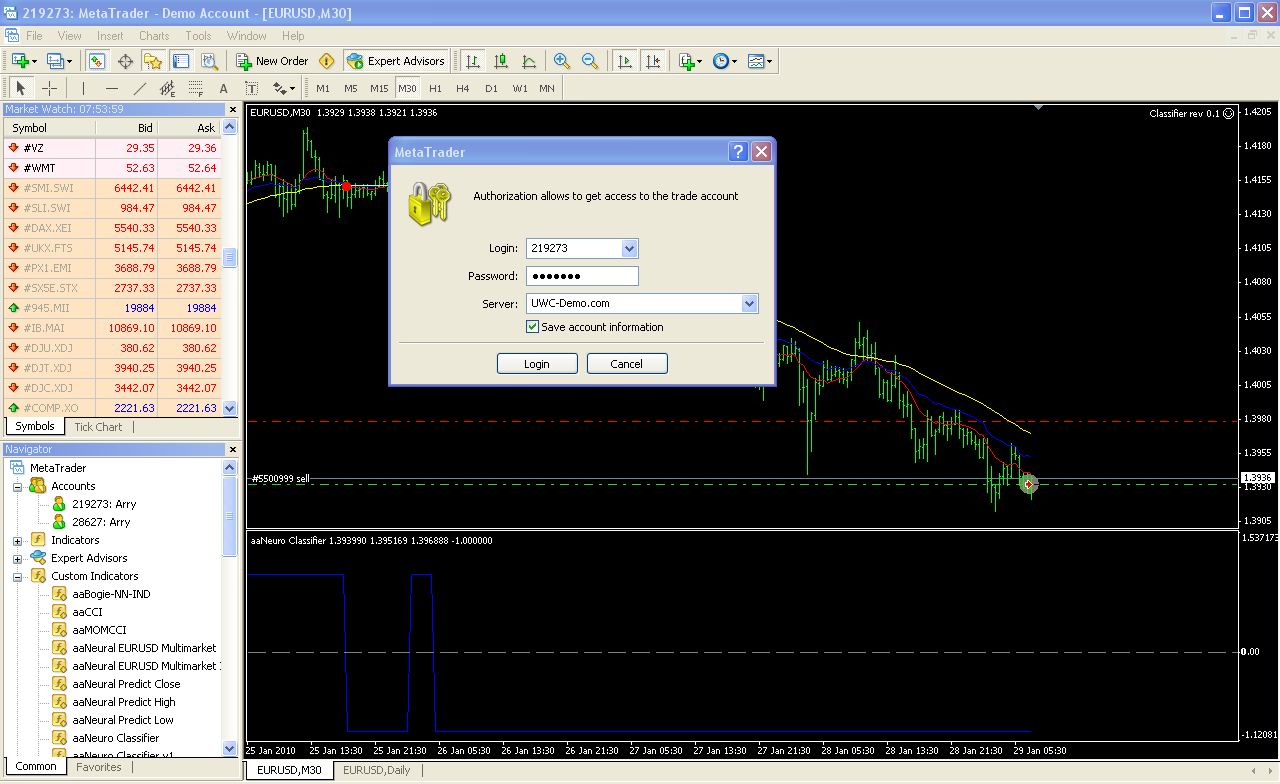Zoom in on the chart
Viewport: 1280px width, 784px height.
[562, 61]
